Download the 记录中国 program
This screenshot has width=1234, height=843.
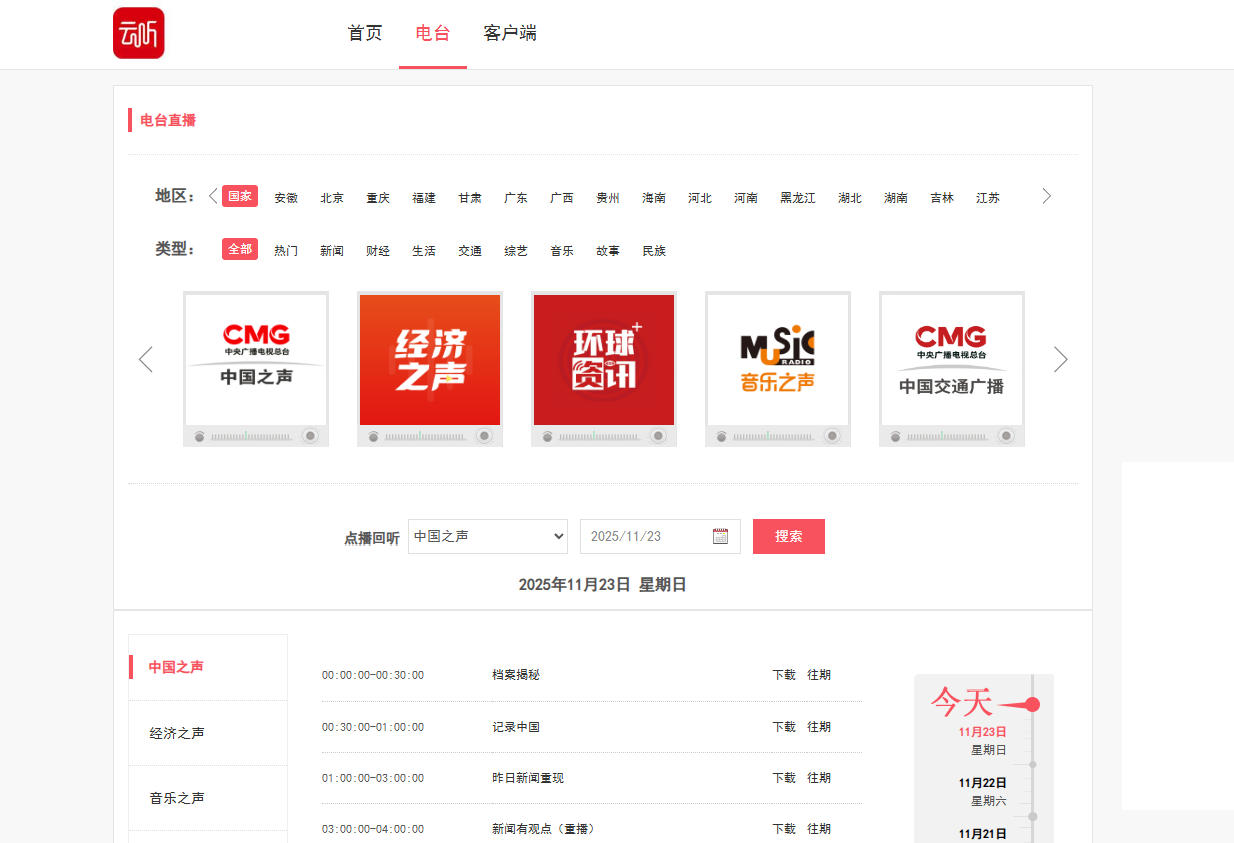784,727
